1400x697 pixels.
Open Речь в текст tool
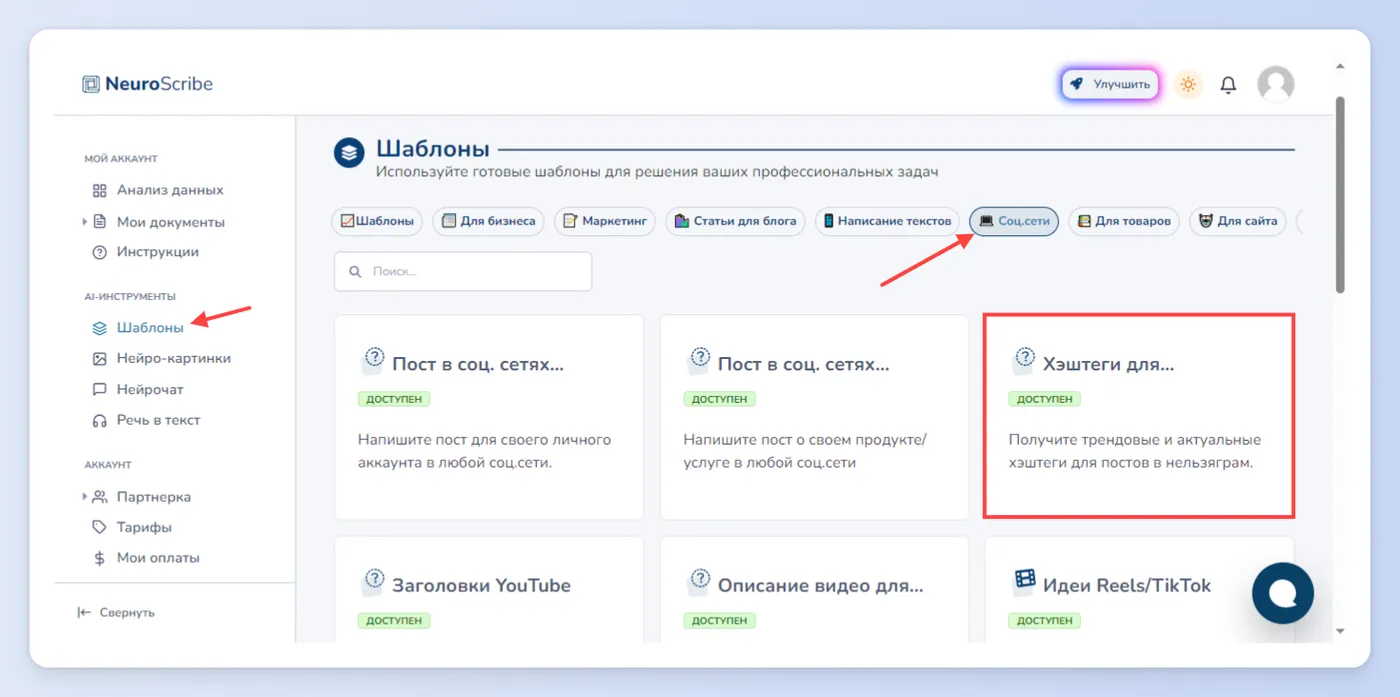pos(147,420)
